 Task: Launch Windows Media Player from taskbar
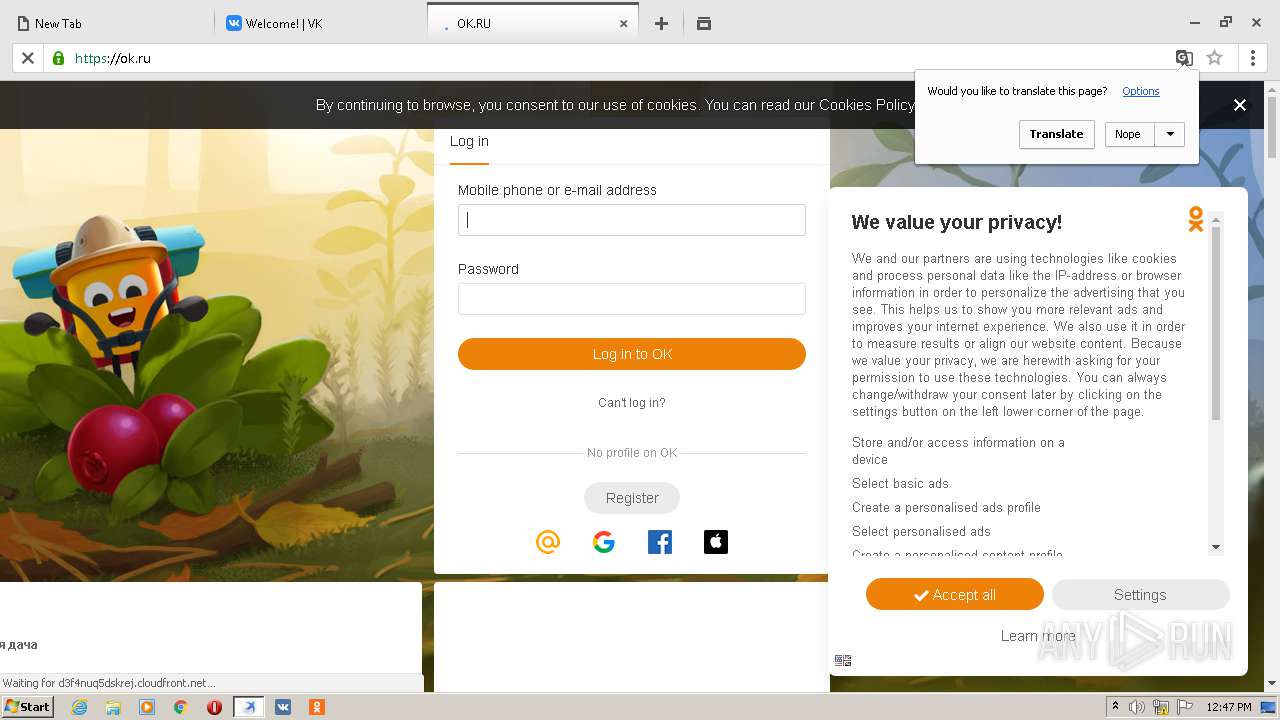tap(147, 707)
